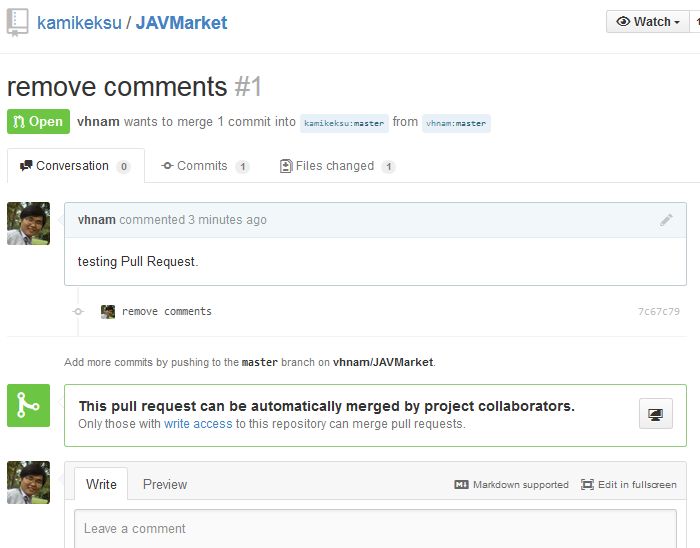Click the command line instructions icon button
The image size is (700, 548).
(655, 414)
